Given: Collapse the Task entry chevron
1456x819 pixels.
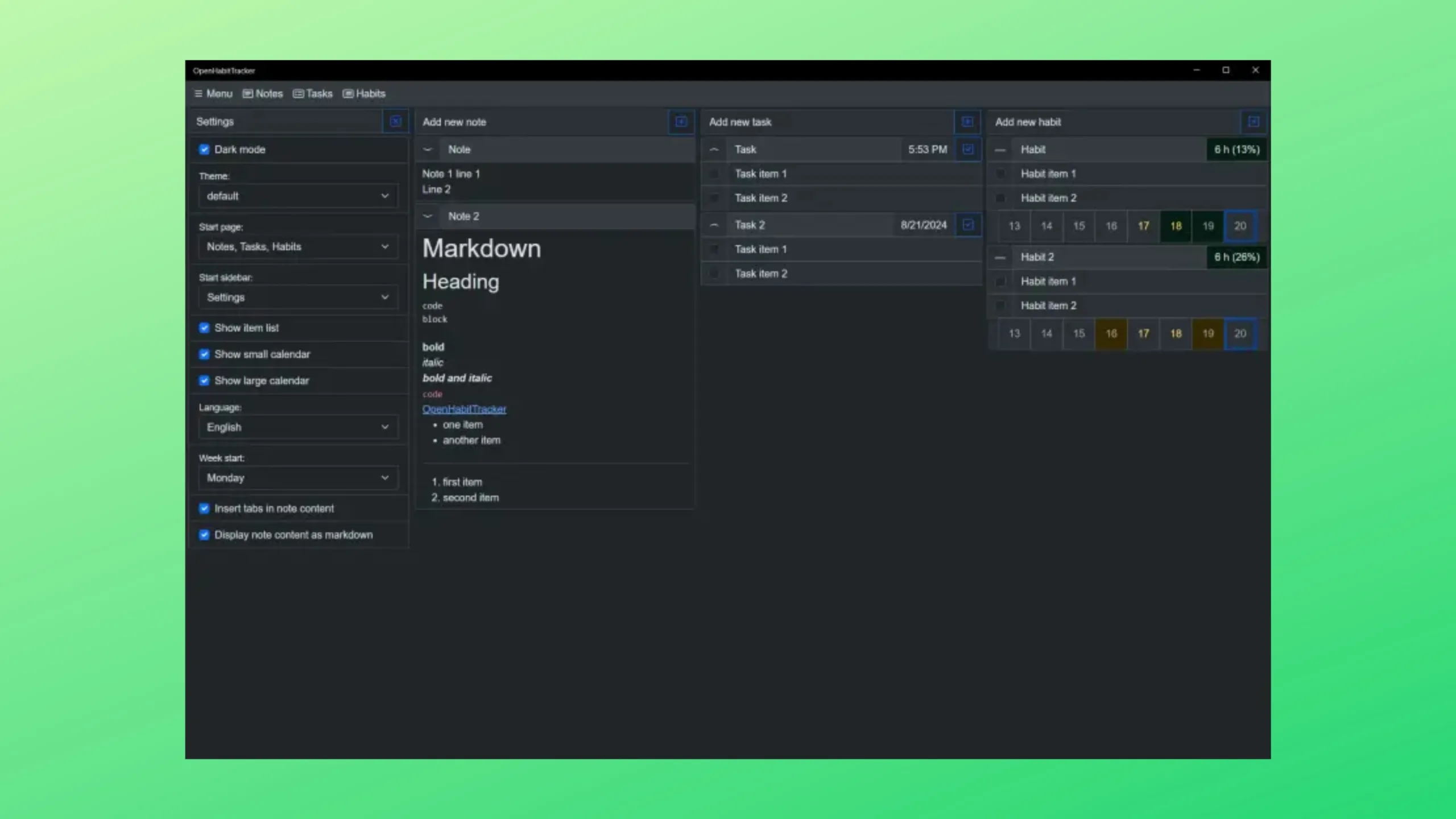Looking at the screenshot, I should tap(714, 150).
